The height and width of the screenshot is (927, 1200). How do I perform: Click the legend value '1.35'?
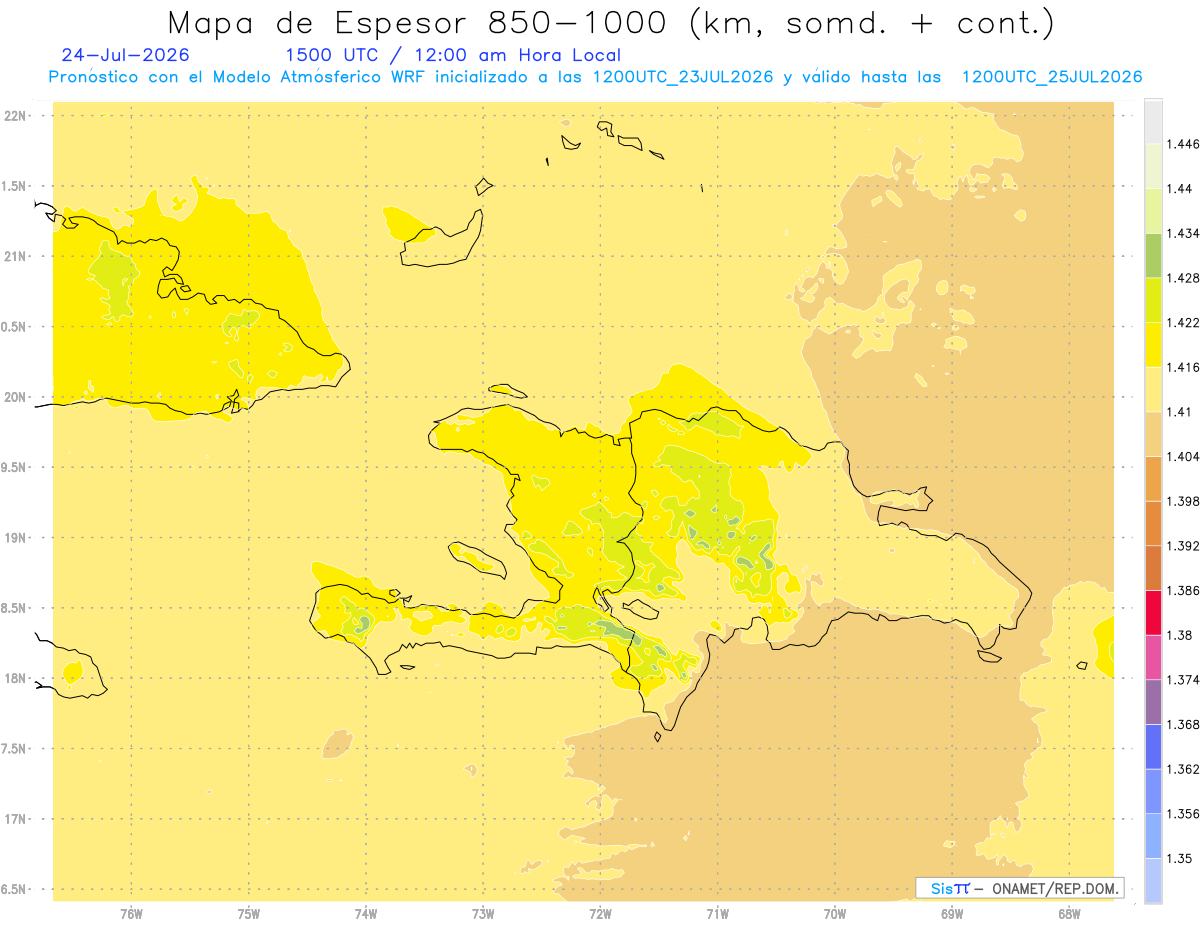tap(1180, 858)
